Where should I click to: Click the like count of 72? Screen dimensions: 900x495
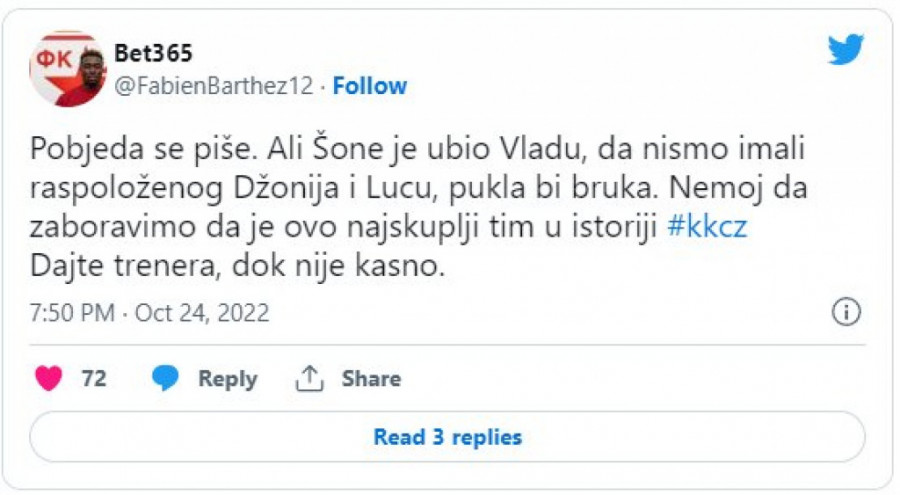coord(94,379)
